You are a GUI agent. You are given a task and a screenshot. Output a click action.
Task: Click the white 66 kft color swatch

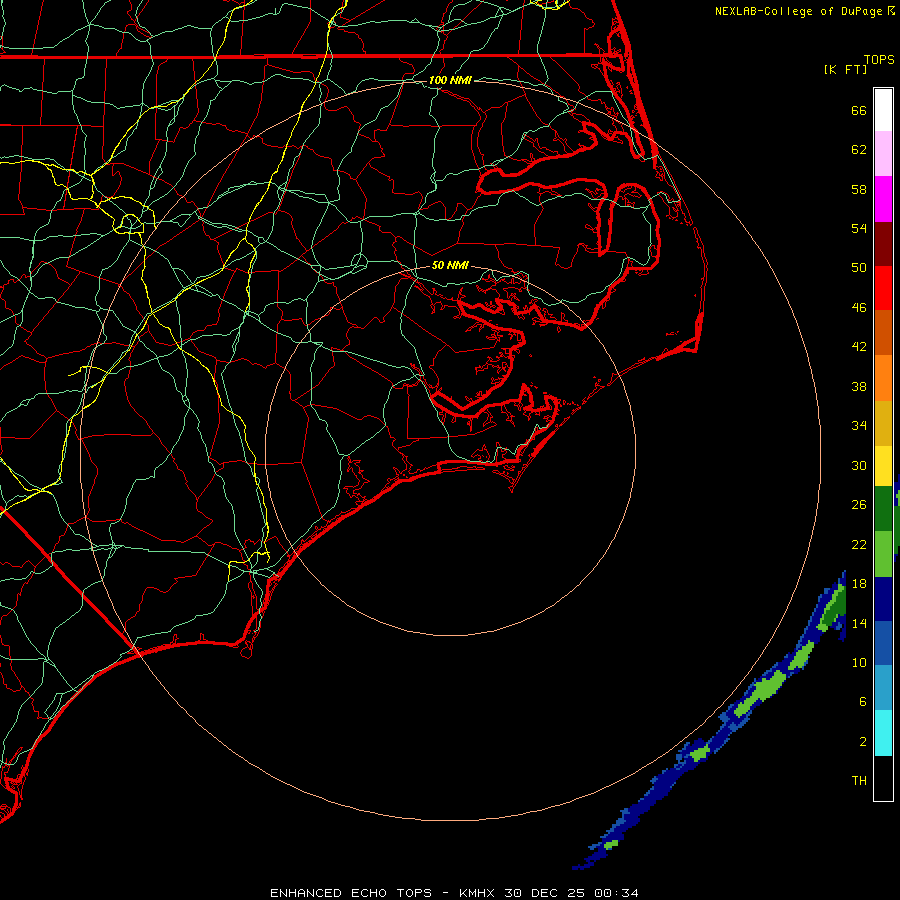click(883, 110)
